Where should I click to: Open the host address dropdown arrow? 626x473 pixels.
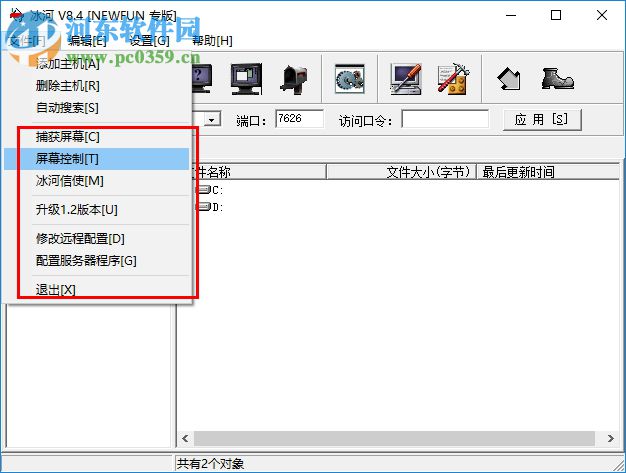(212, 119)
